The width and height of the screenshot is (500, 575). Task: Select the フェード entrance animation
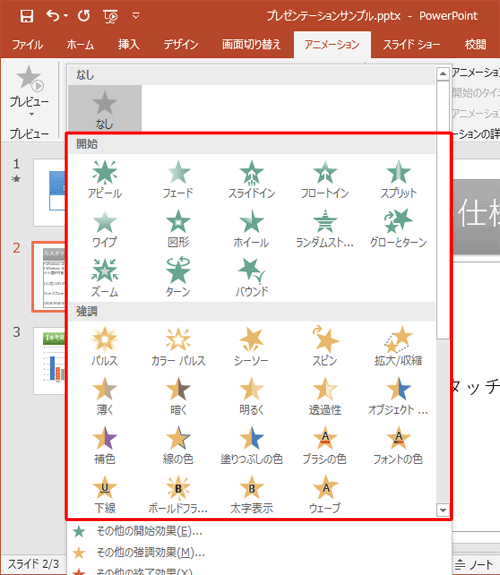tap(178, 180)
